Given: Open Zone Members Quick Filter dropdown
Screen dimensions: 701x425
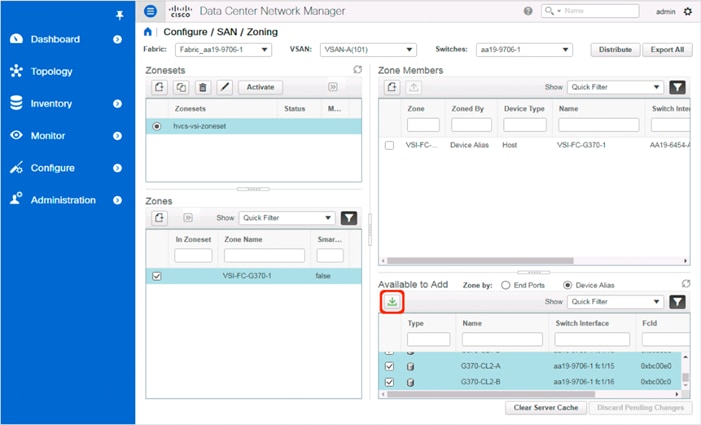Looking at the screenshot, I should (x=615, y=87).
